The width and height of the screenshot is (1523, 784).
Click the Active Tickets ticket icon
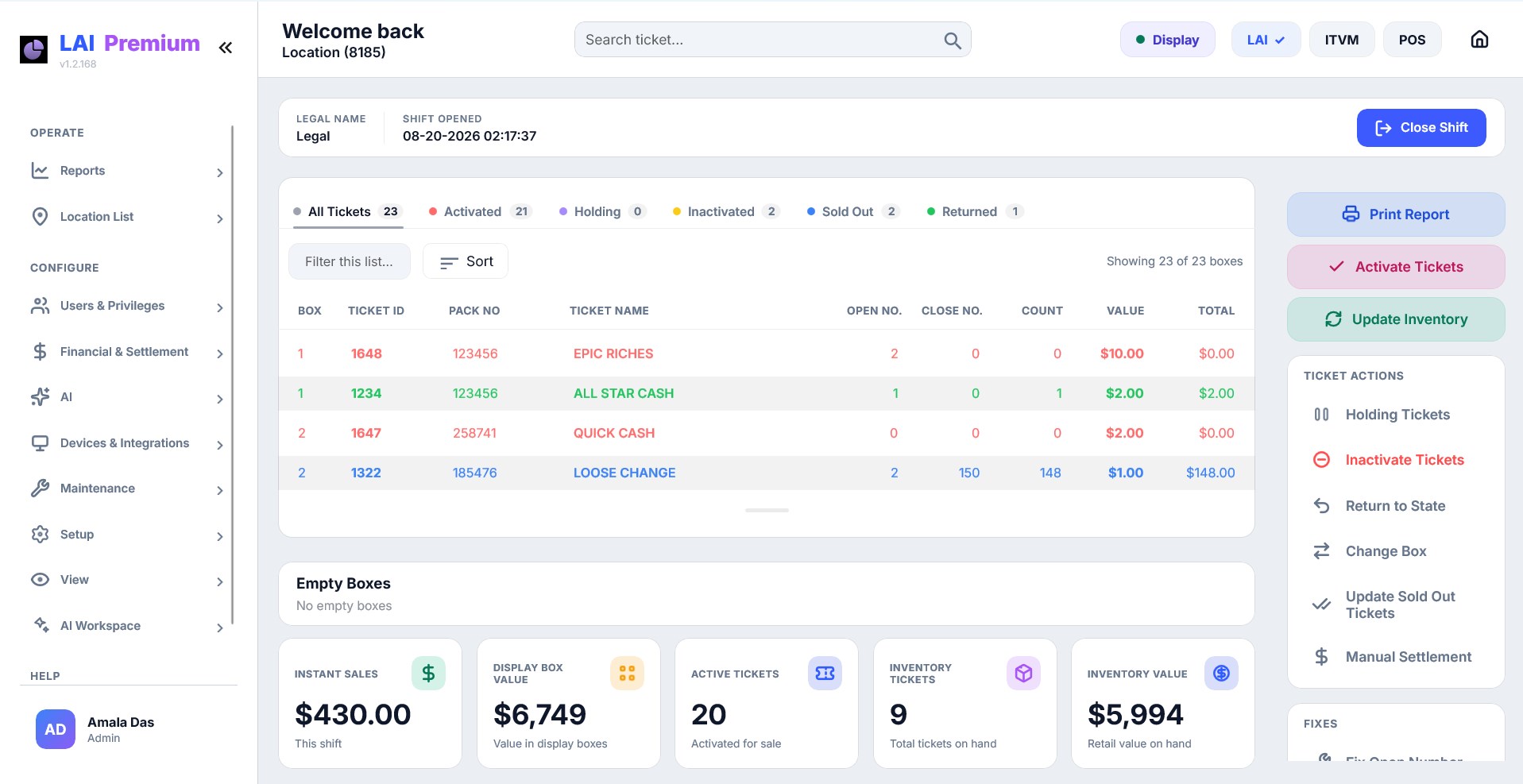(x=825, y=674)
